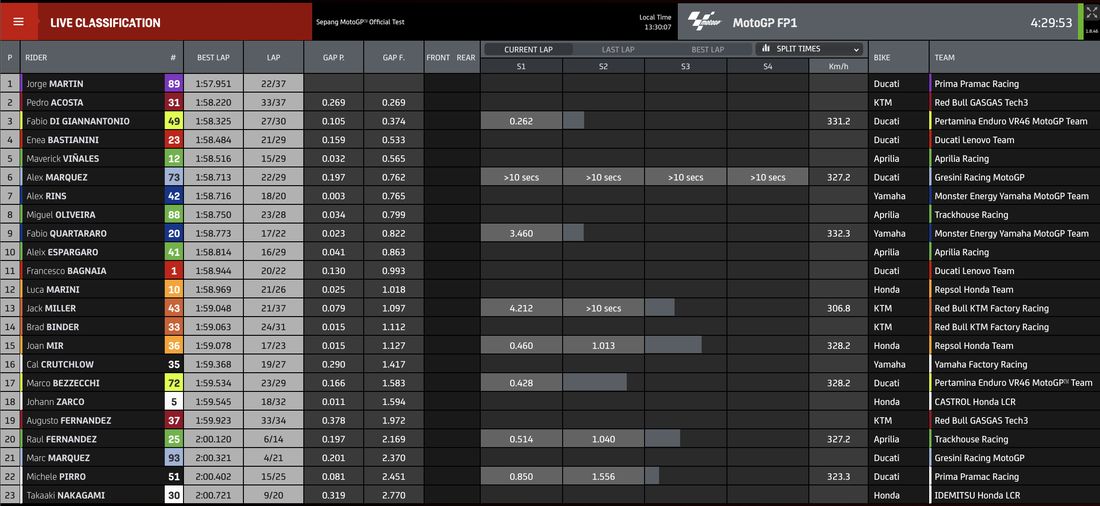Click S2 split value 1.556
Viewport: 1100px width, 506px height.
pyautogui.click(x=603, y=477)
